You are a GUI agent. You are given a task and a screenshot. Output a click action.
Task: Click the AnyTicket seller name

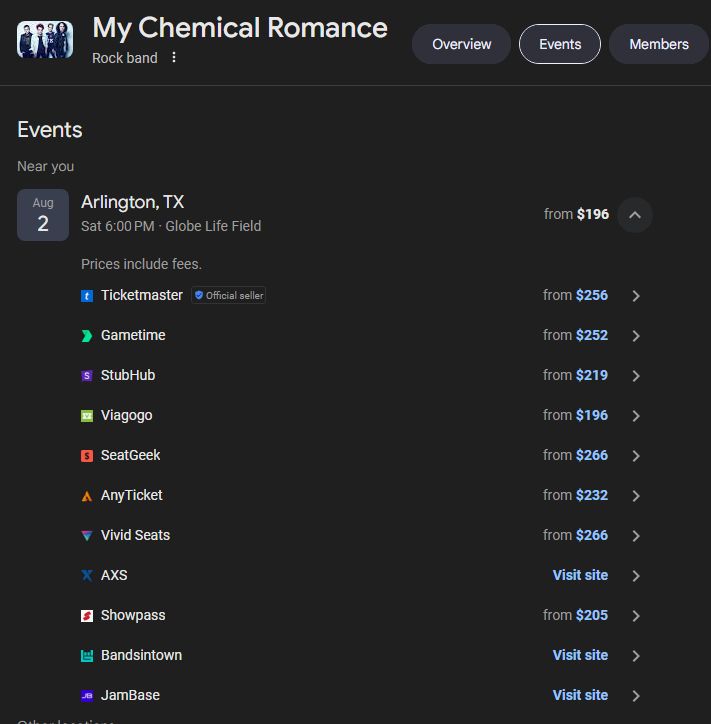coord(132,495)
